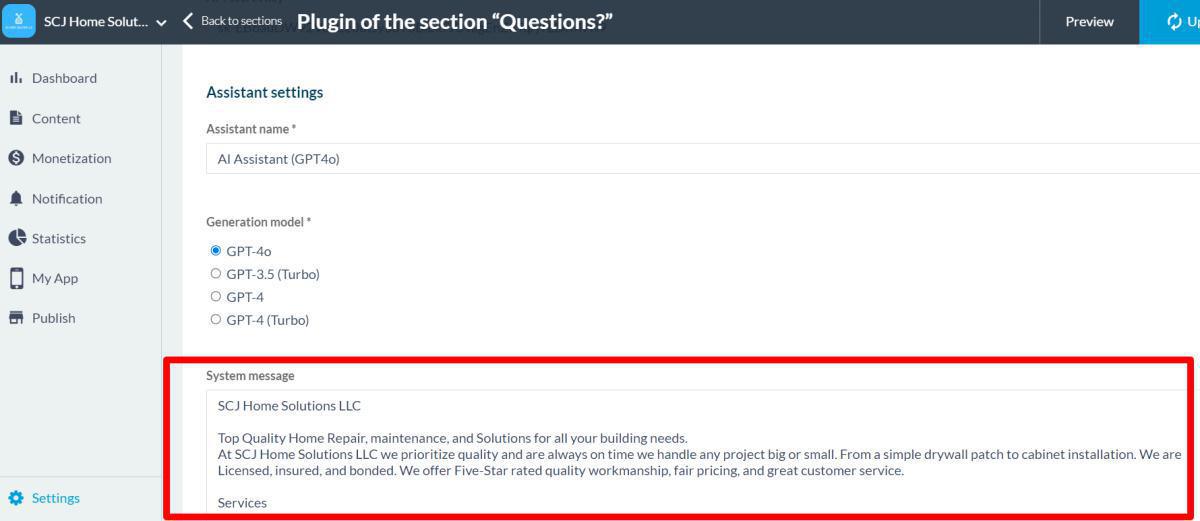Click into the Assistant name field
This screenshot has height=521, width=1200.
click(x=700, y=158)
